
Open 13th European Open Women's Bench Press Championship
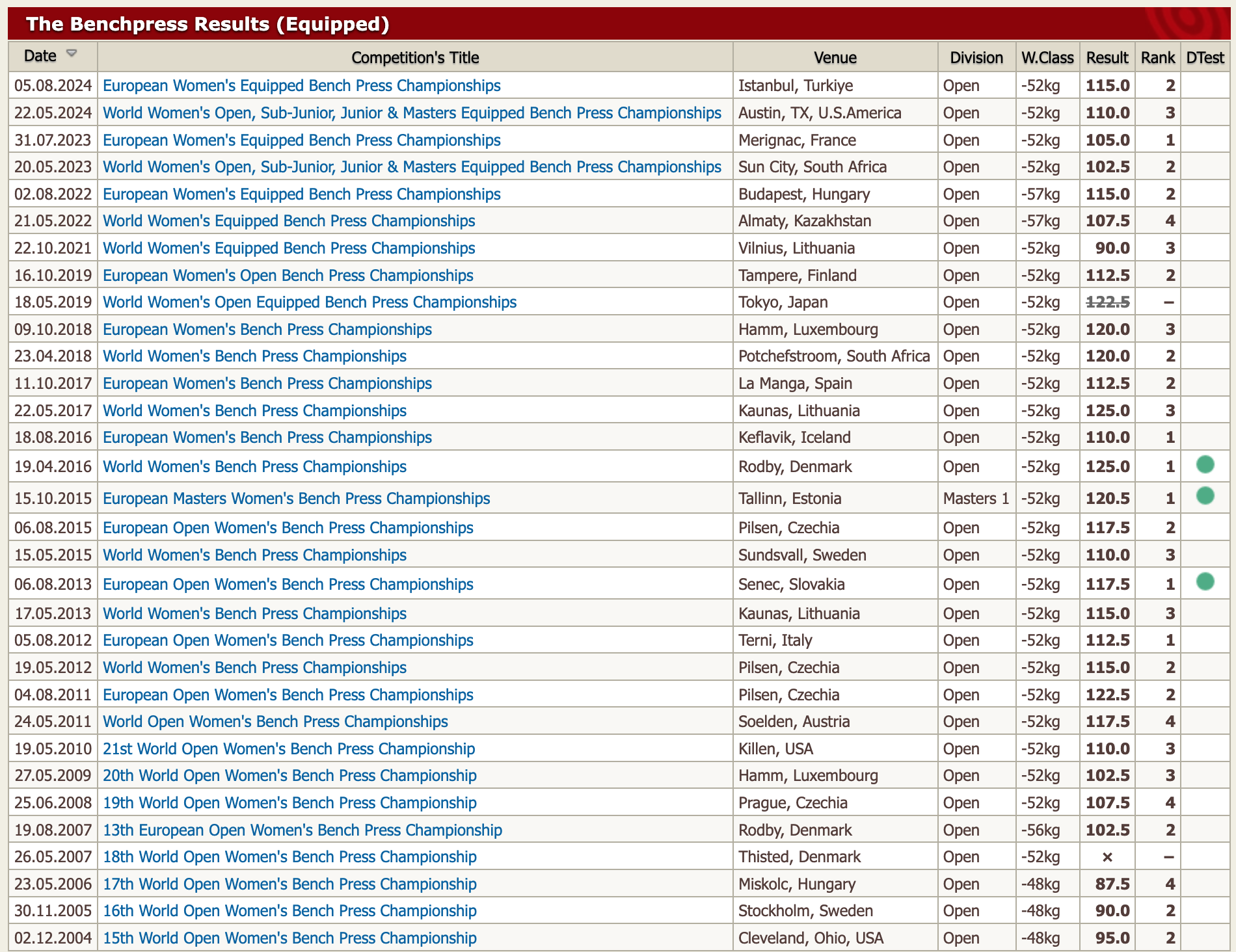(x=302, y=830)
